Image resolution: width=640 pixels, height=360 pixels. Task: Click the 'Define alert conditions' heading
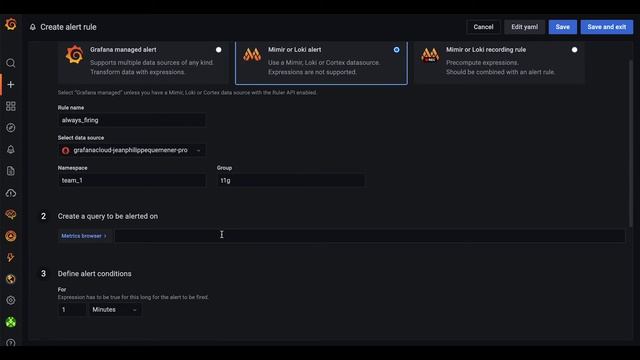click(x=95, y=274)
